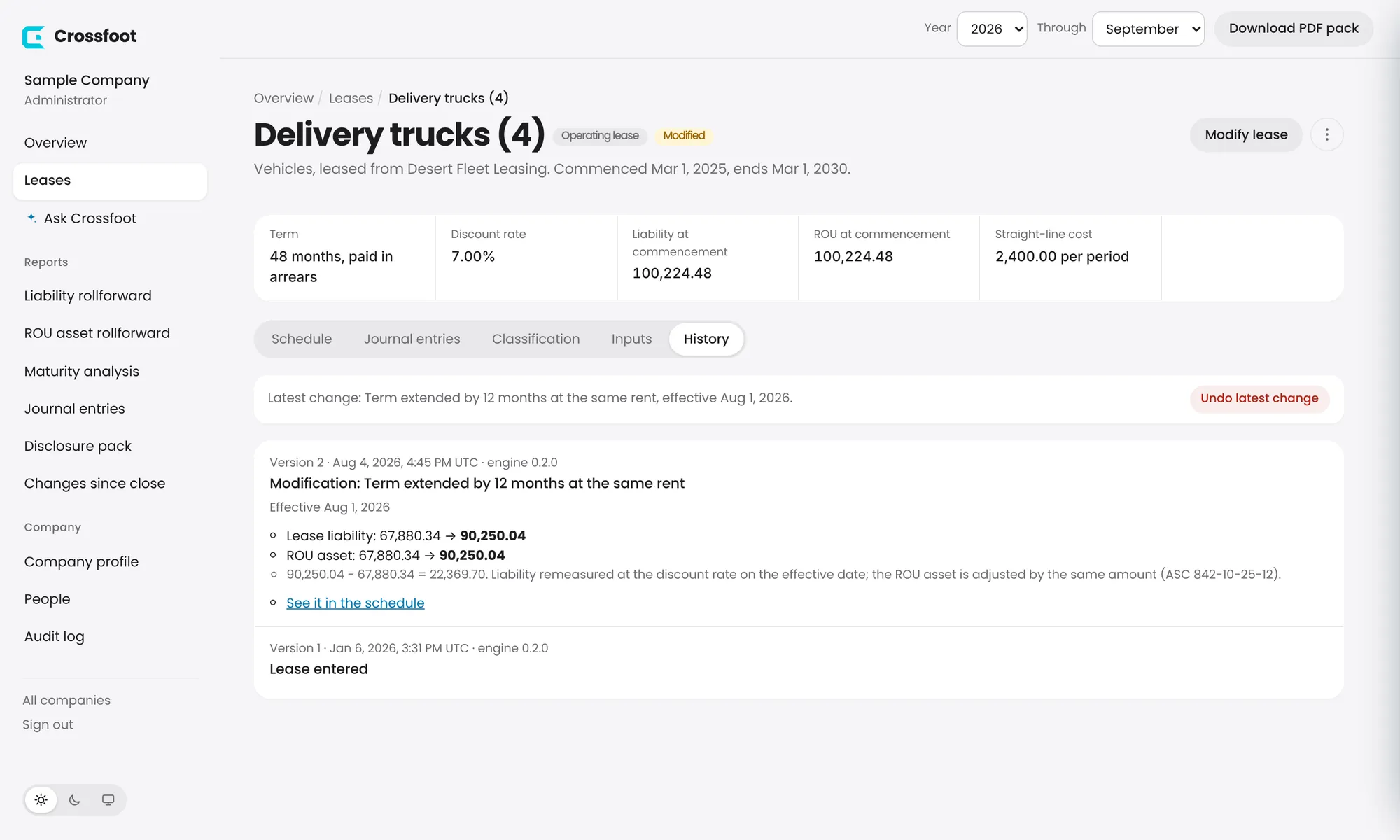Click the Crossfoot logo icon
Screen dimensions: 1400x840
click(33, 36)
